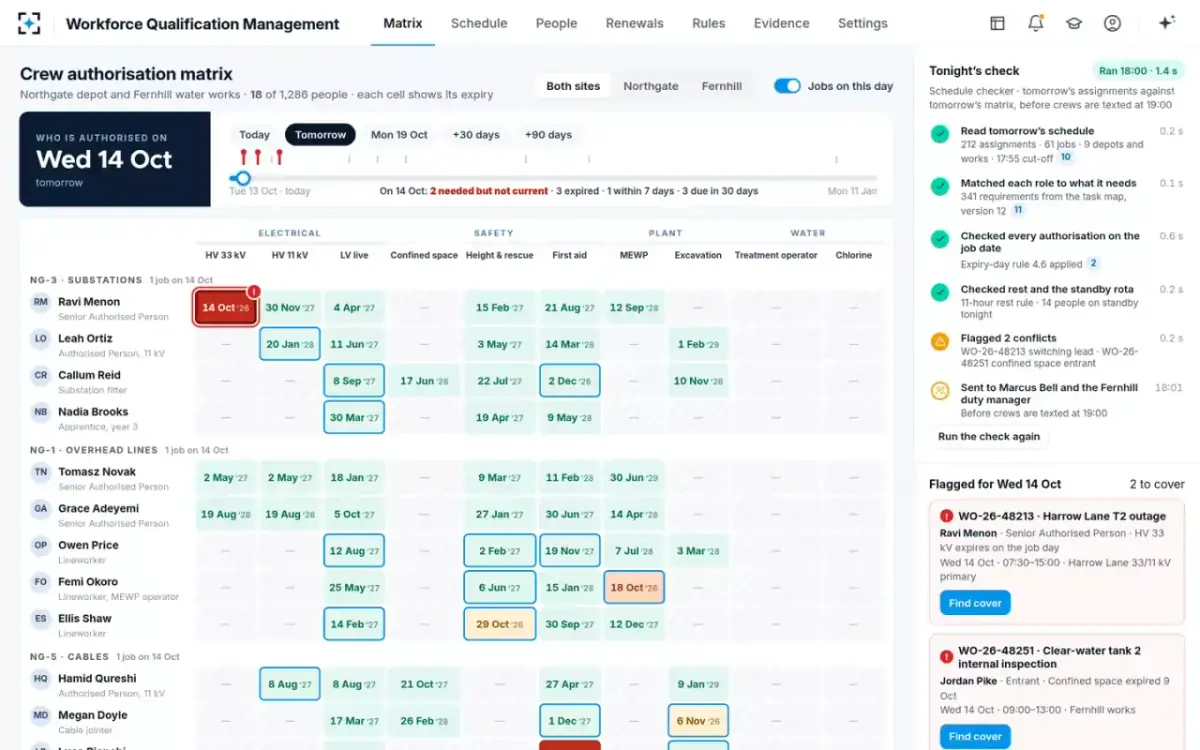Click the Ran 18:00 status badge
The width and height of the screenshot is (1200, 750).
coord(1138,71)
